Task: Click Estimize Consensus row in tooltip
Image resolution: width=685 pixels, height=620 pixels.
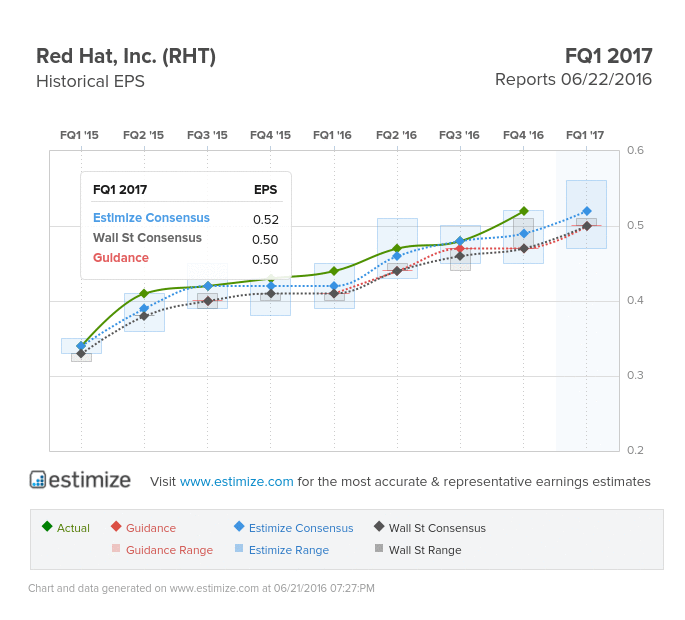Action: tap(186, 218)
